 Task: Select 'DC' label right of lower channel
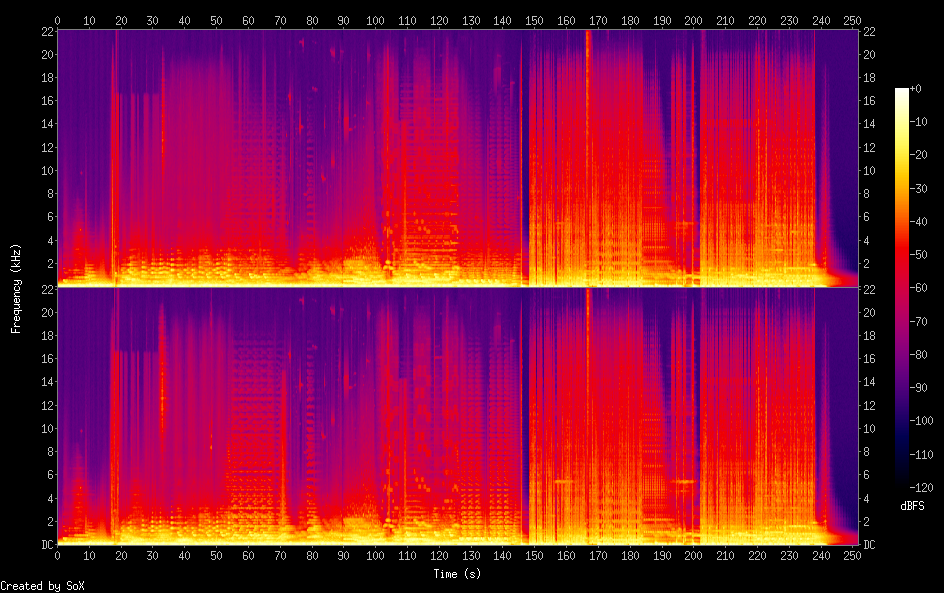(869, 545)
